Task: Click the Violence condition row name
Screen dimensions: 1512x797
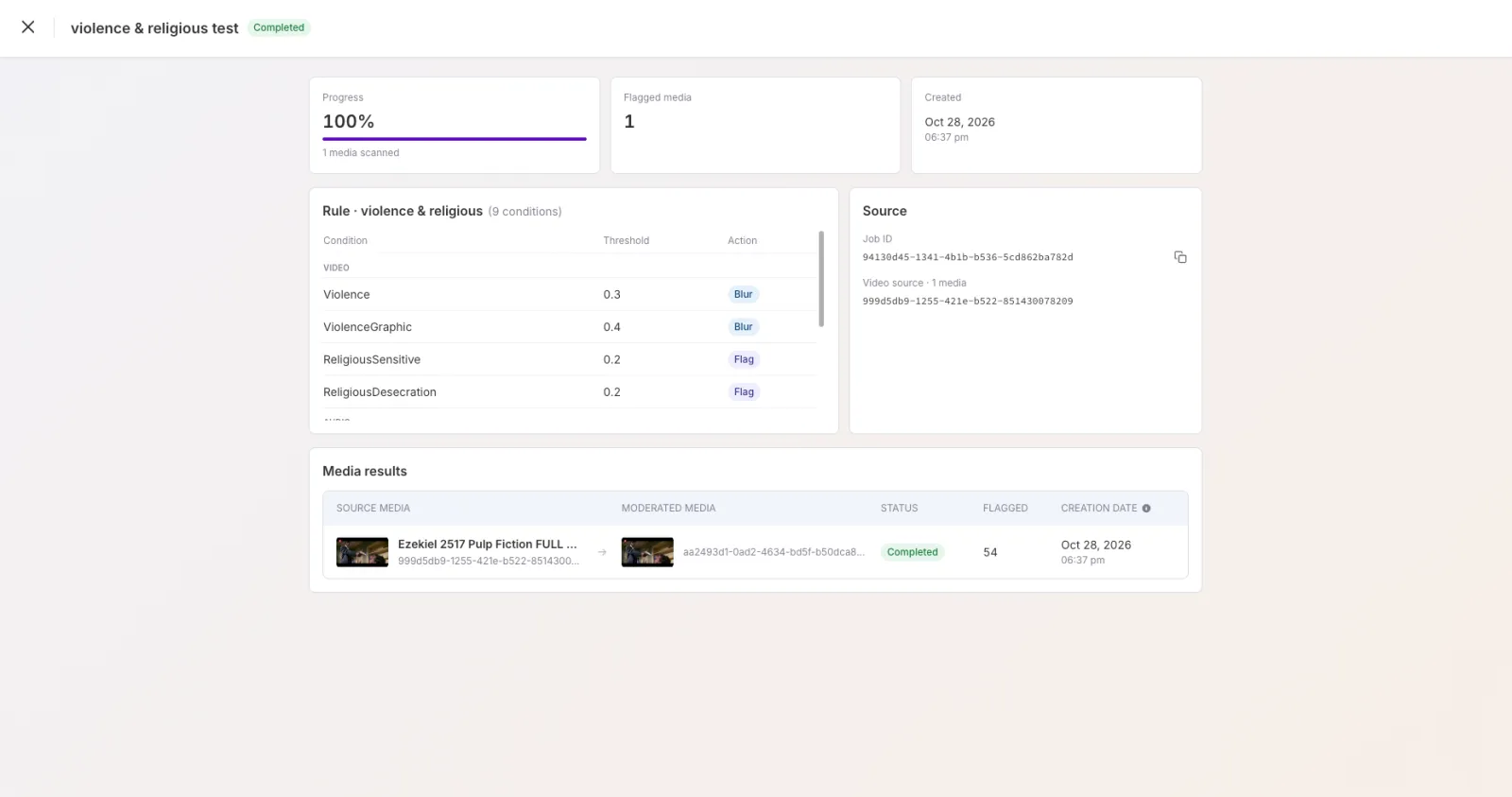Action: click(347, 295)
